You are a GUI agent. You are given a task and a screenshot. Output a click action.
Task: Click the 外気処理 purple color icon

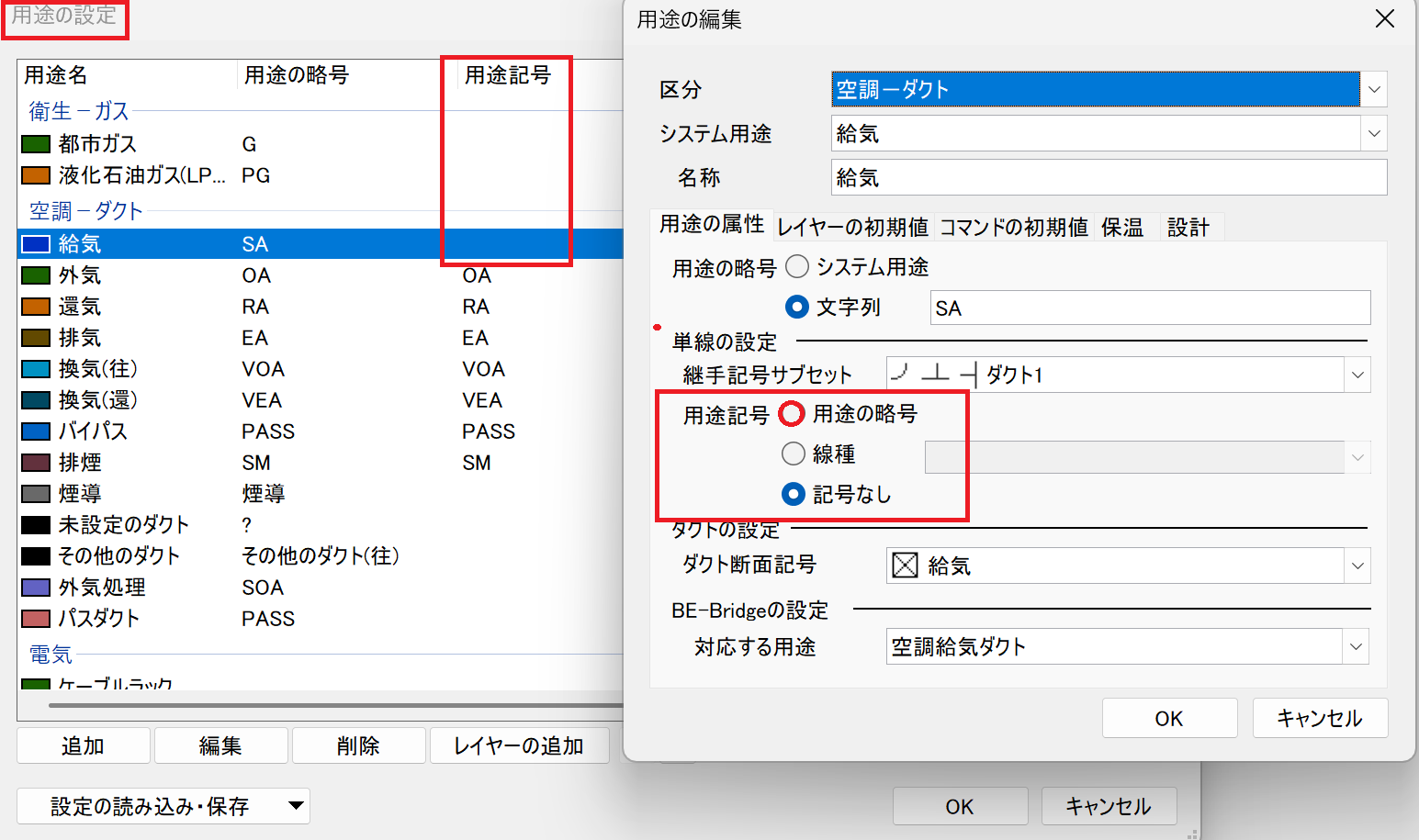pos(36,588)
